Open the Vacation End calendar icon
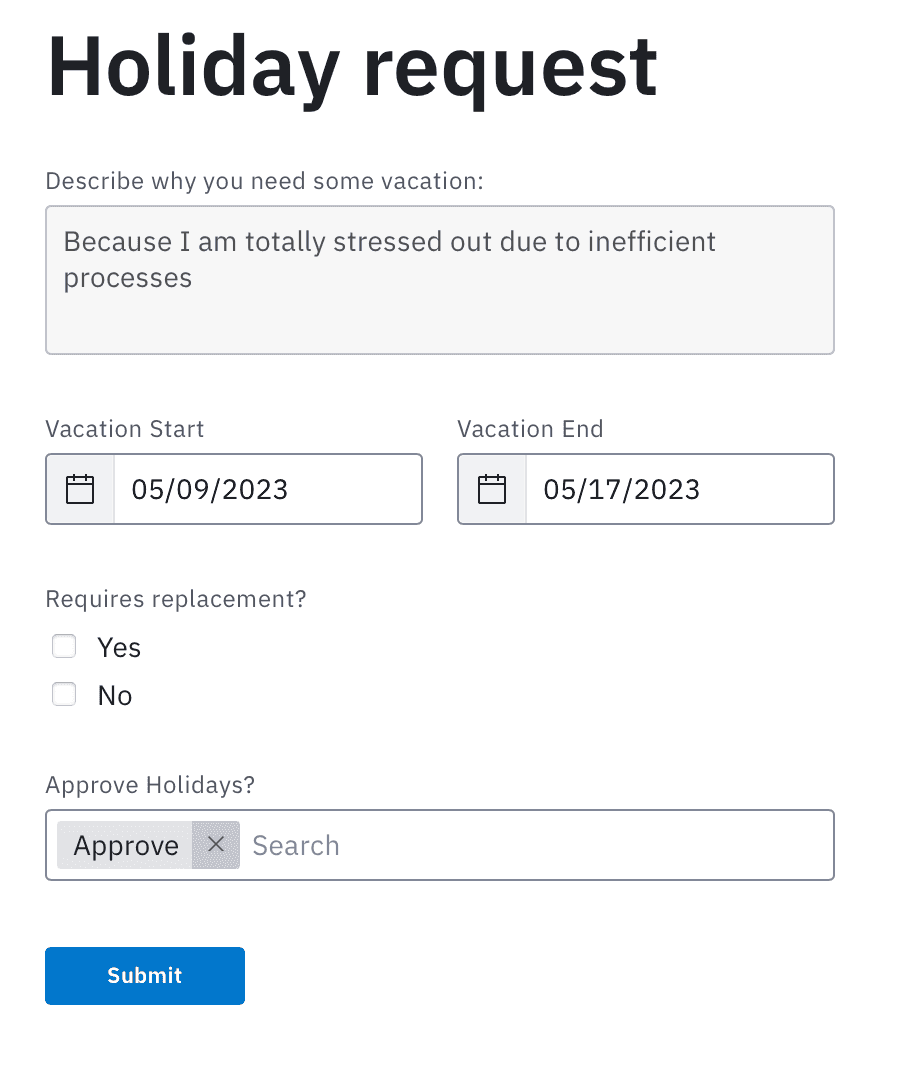The height and width of the screenshot is (1068, 904). (x=492, y=489)
